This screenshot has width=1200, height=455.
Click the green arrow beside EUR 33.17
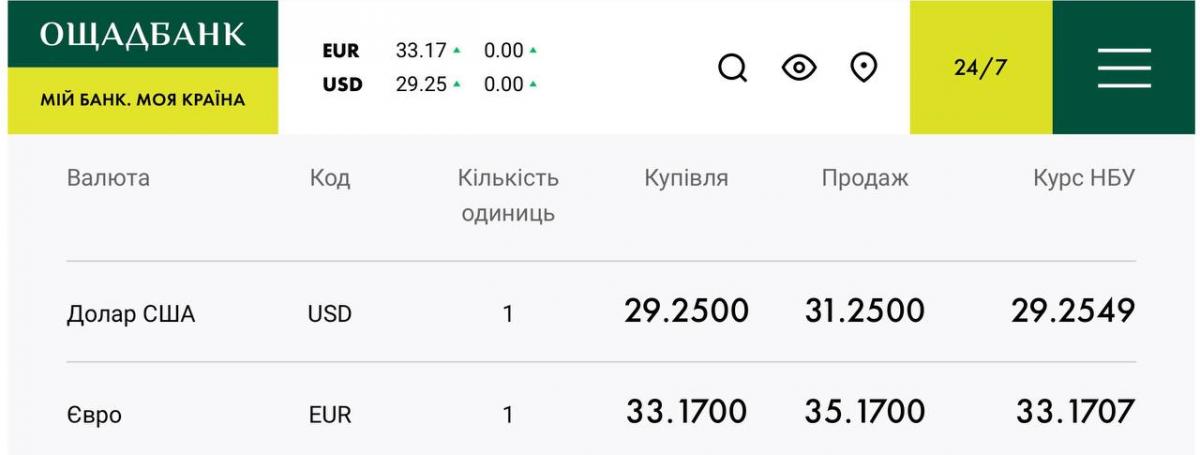(x=457, y=50)
